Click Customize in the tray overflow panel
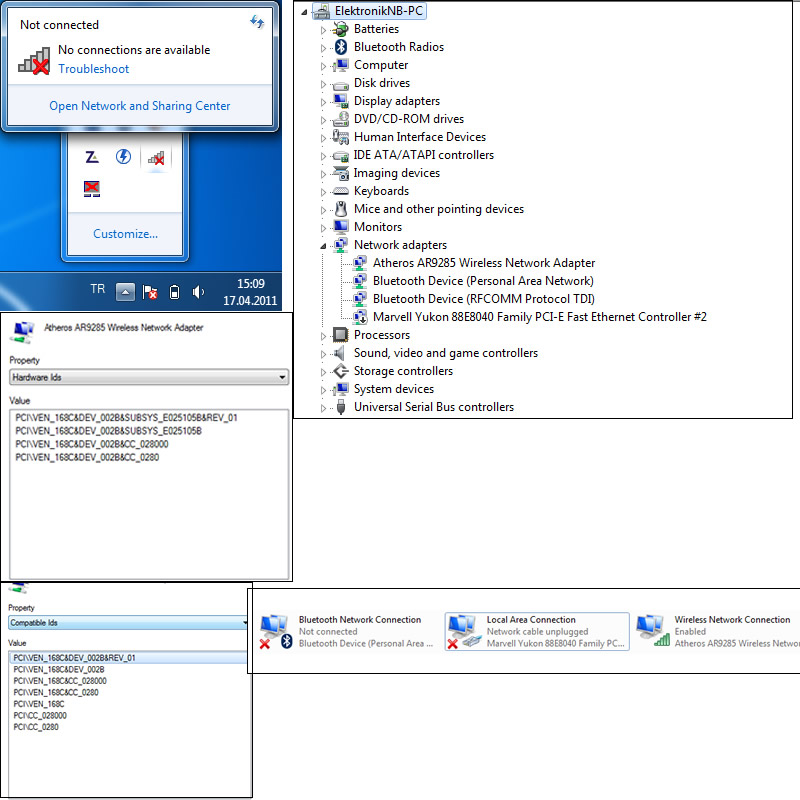Screen dimensions: 800x800 tap(125, 234)
